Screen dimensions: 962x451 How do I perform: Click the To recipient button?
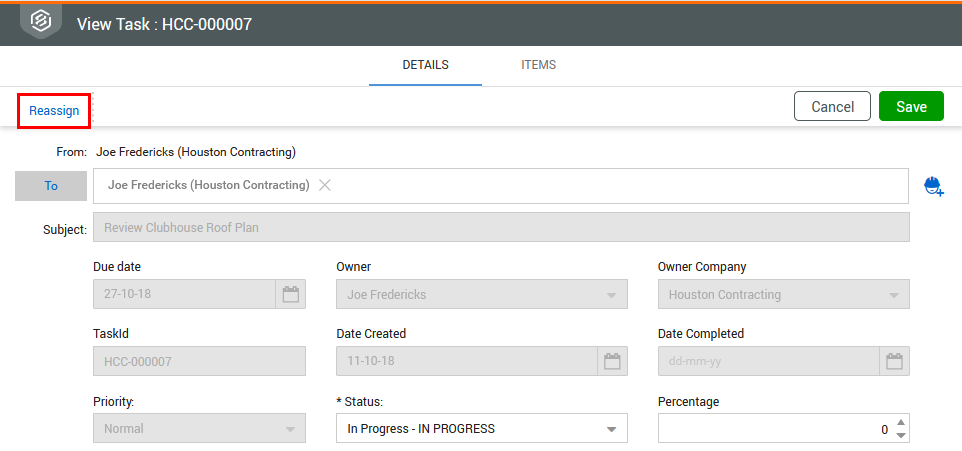pos(51,186)
